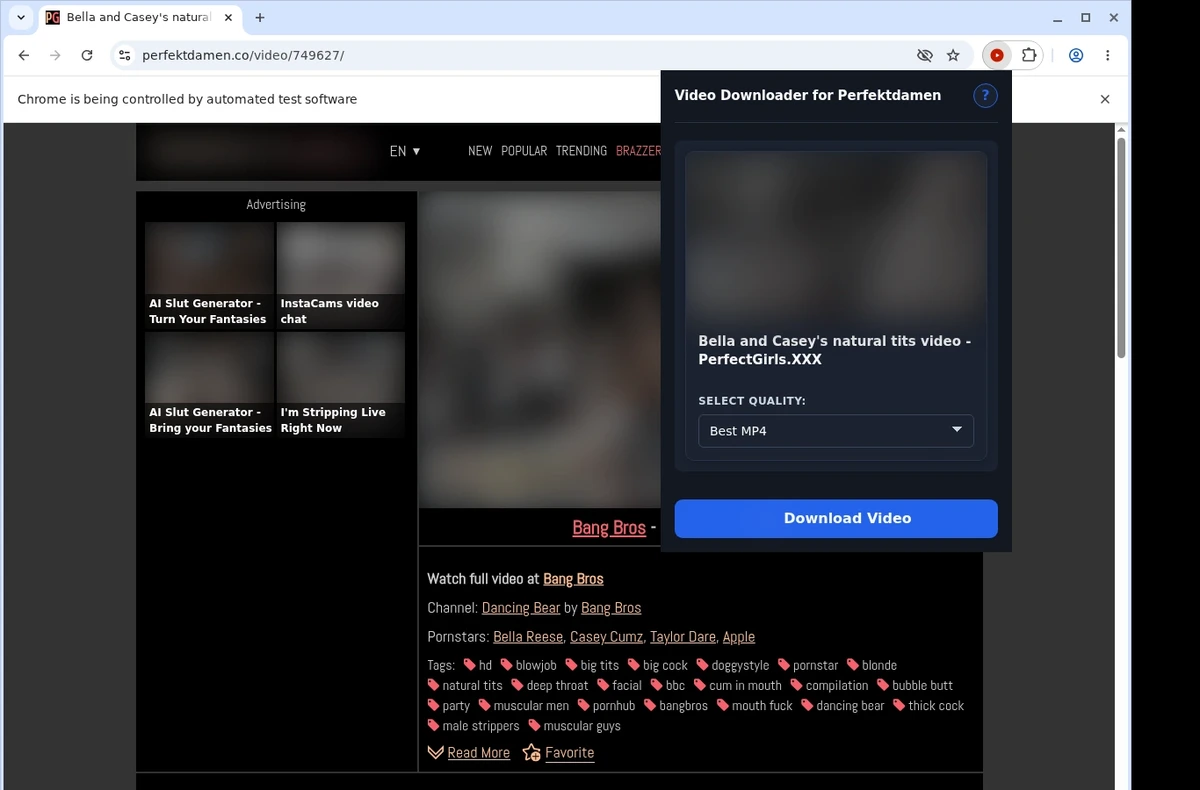Bookmark this page with the star icon
The width and height of the screenshot is (1200, 790).
(953, 56)
